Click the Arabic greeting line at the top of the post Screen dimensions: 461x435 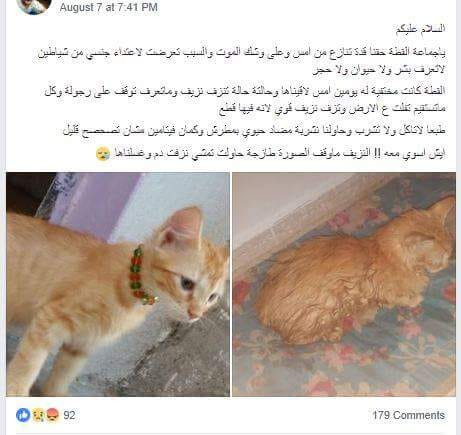click(x=421, y=29)
